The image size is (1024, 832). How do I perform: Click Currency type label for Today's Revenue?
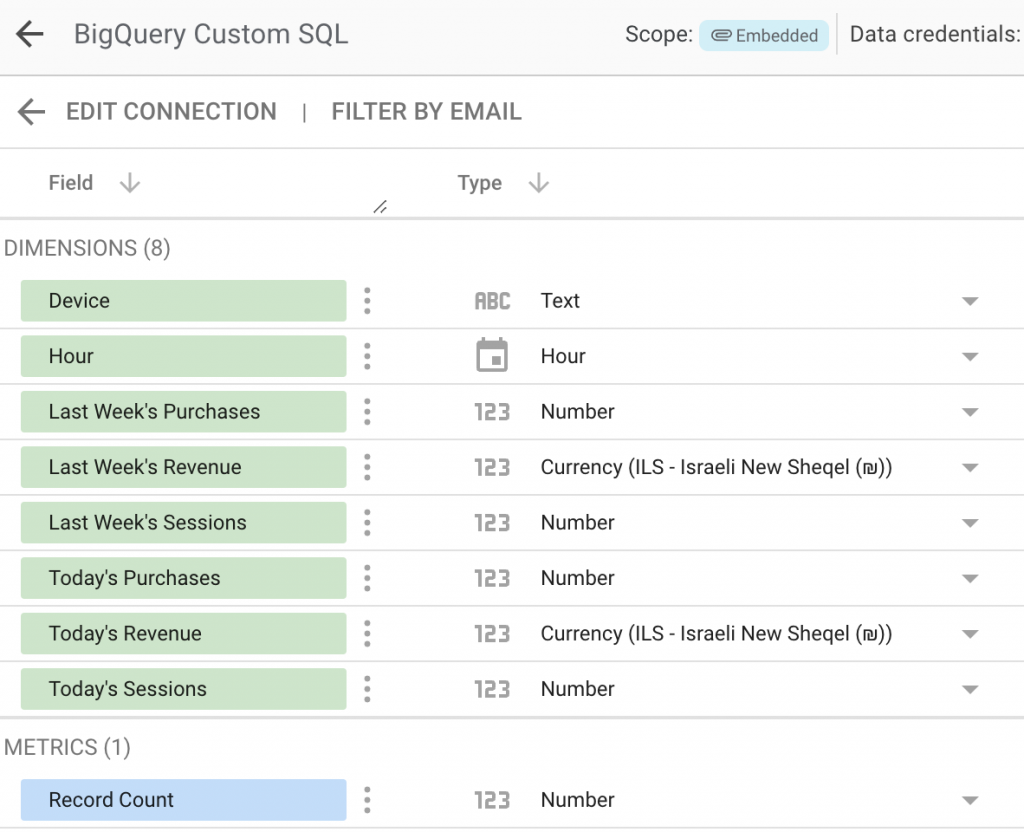716,634
